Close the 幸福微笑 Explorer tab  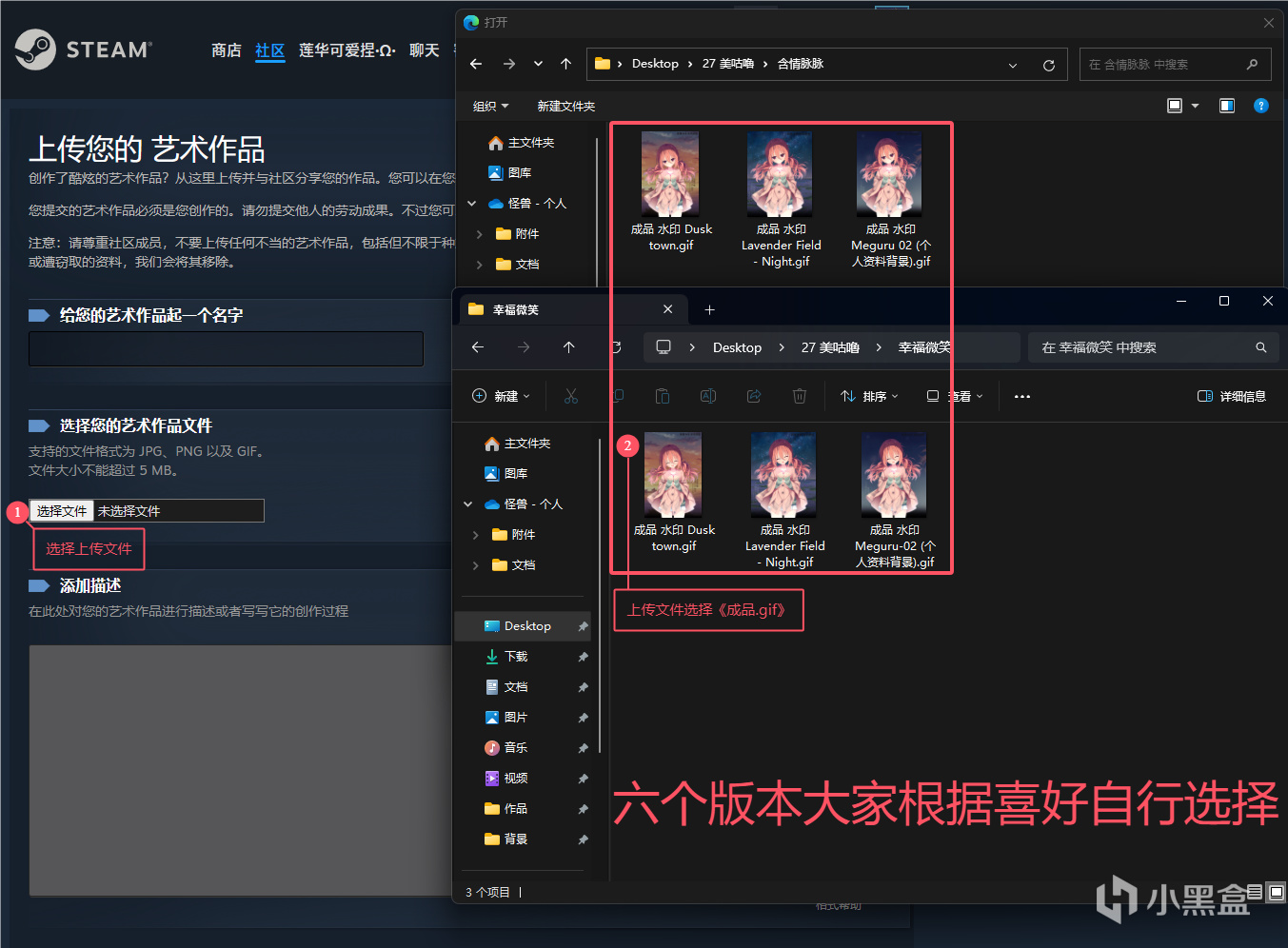[x=668, y=309]
